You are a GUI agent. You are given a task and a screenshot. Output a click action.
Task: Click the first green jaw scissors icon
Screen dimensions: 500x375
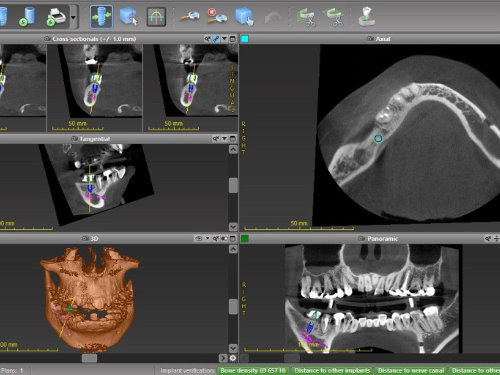tap(307, 17)
